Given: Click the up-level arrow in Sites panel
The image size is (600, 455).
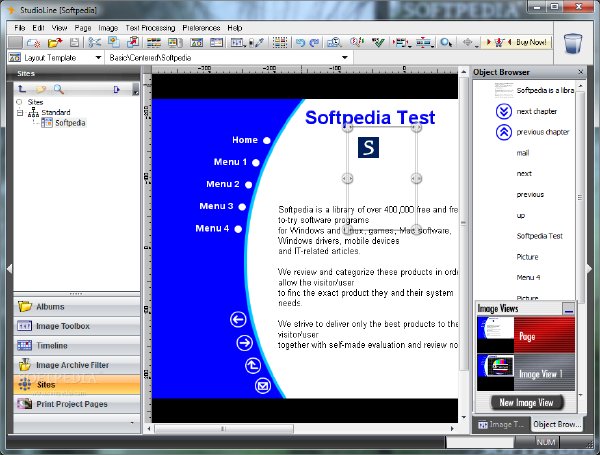Looking at the screenshot, I should pos(22,89).
